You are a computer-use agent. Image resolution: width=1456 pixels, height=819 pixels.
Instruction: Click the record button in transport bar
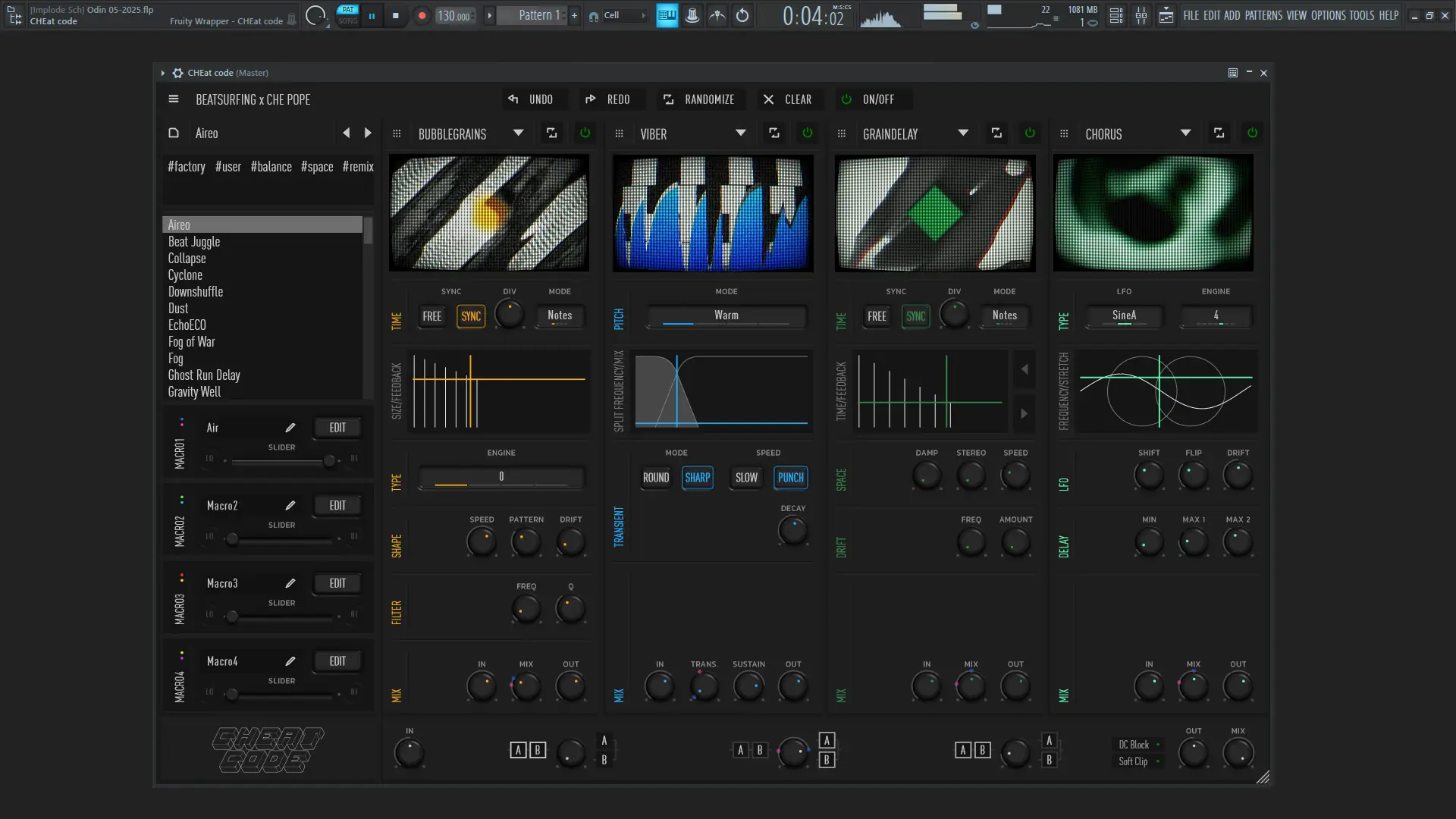pos(422,15)
